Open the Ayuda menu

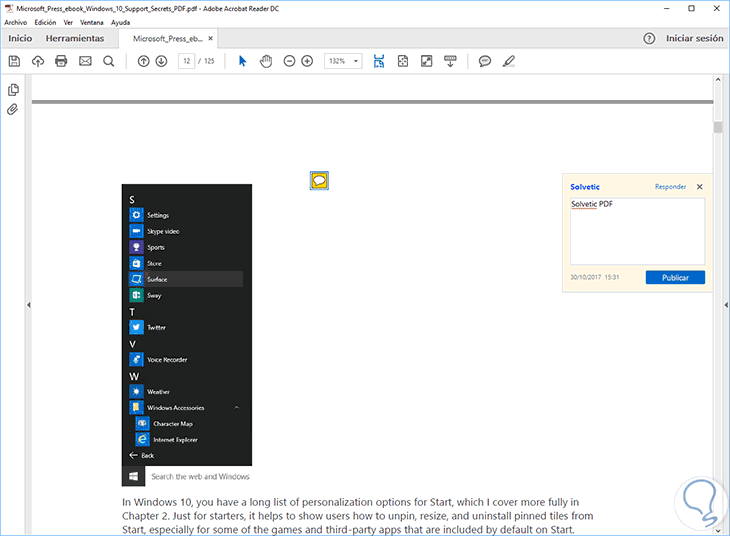pyautogui.click(x=121, y=22)
